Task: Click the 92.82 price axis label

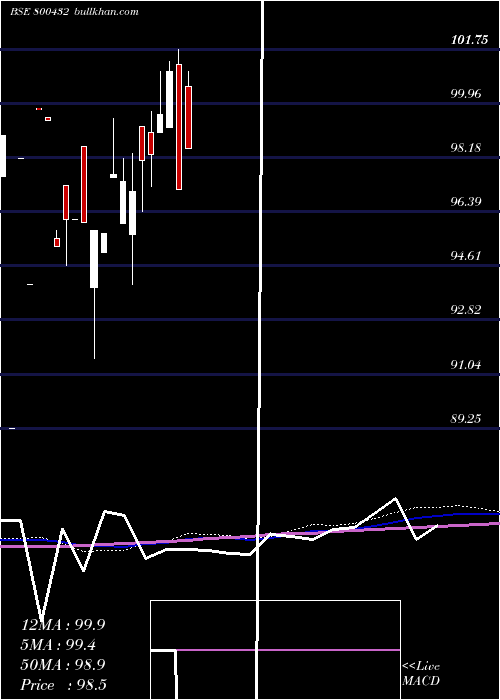Action: tap(466, 310)
